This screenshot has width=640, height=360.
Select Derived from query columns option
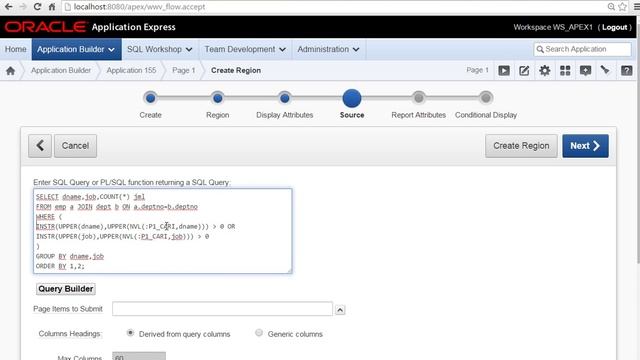click(x=130, y=333)
